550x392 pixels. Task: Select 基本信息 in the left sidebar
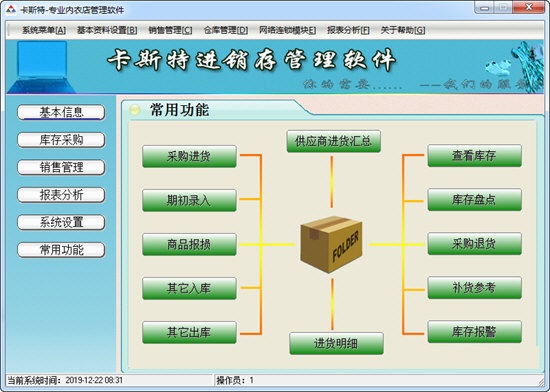coord(61,113)
